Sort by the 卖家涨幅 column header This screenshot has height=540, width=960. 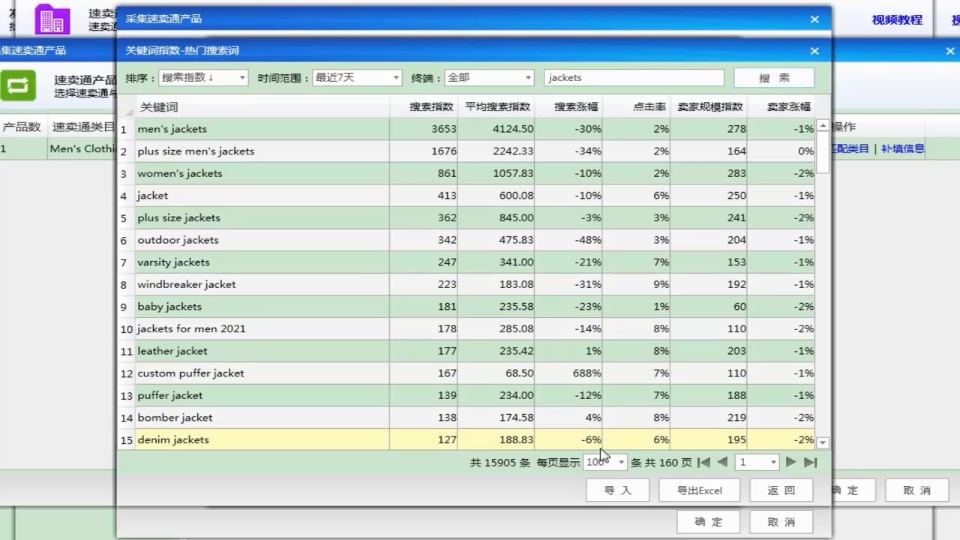click(781, 107)
